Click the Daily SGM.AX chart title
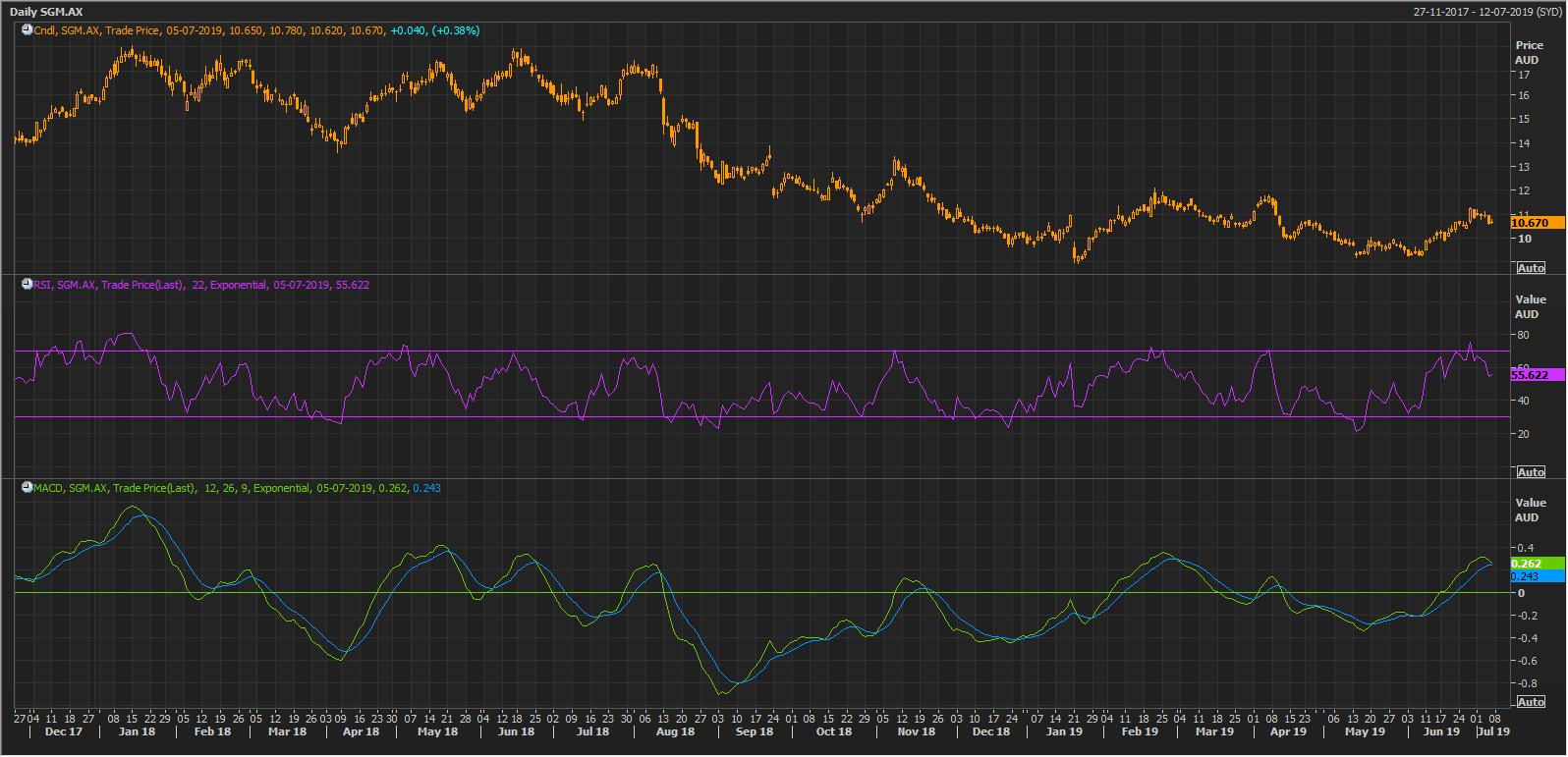Screen dimensions: 1568x757 [x=46, y=12]
